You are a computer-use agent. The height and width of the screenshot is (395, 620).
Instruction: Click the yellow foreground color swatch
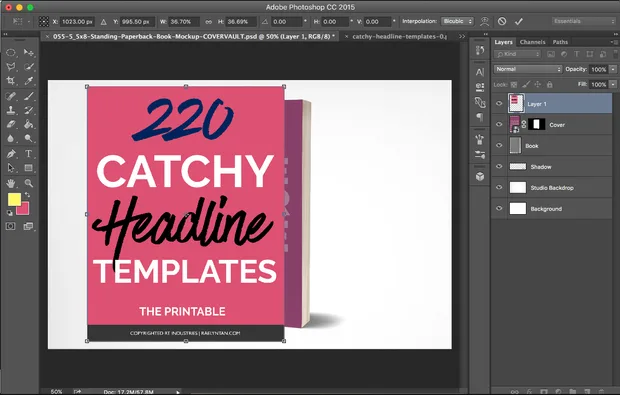point(14,199)
